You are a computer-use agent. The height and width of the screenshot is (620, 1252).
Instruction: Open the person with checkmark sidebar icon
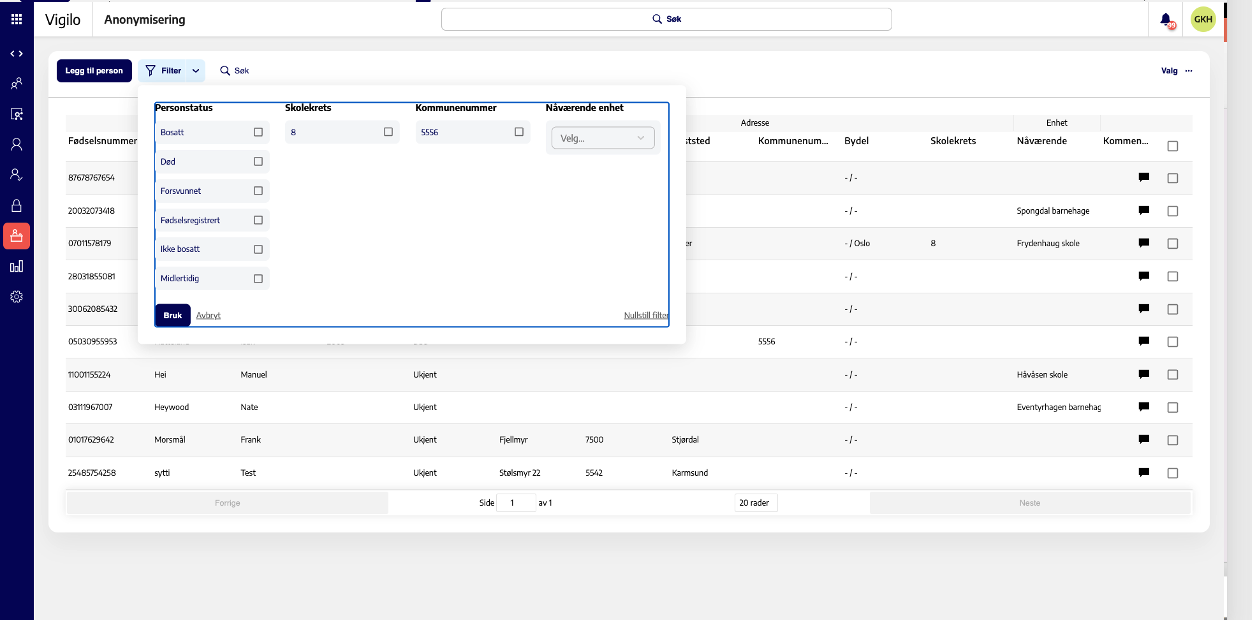(16, 174)
